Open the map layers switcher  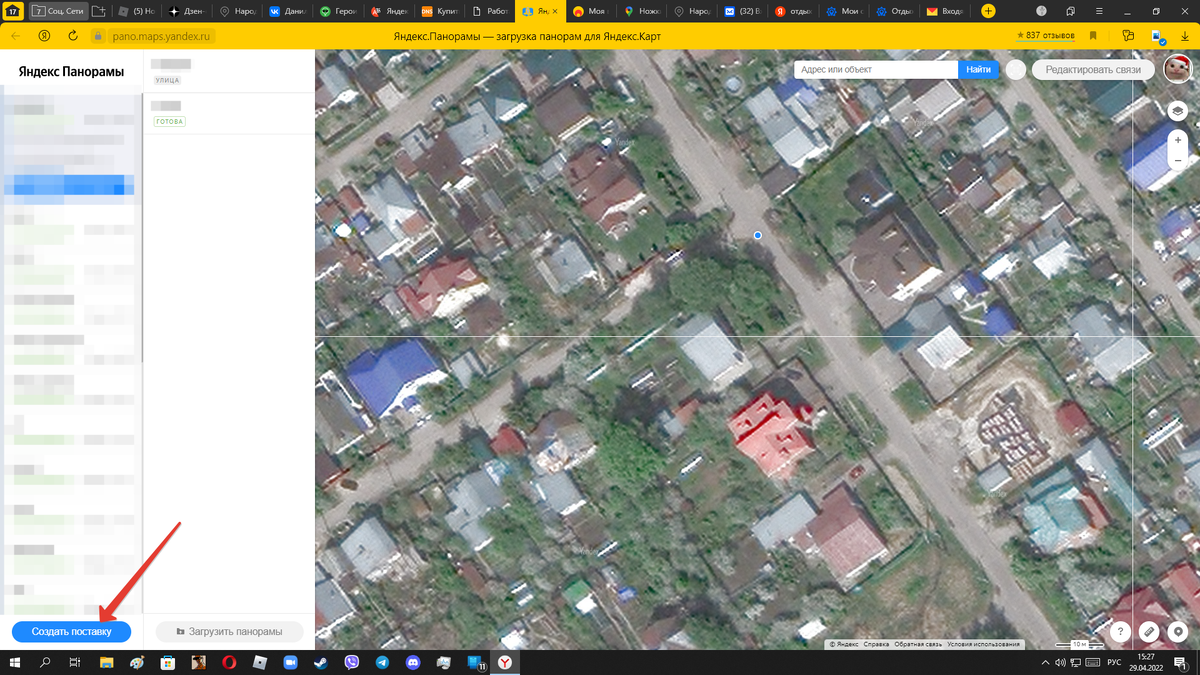[1178, 112]
